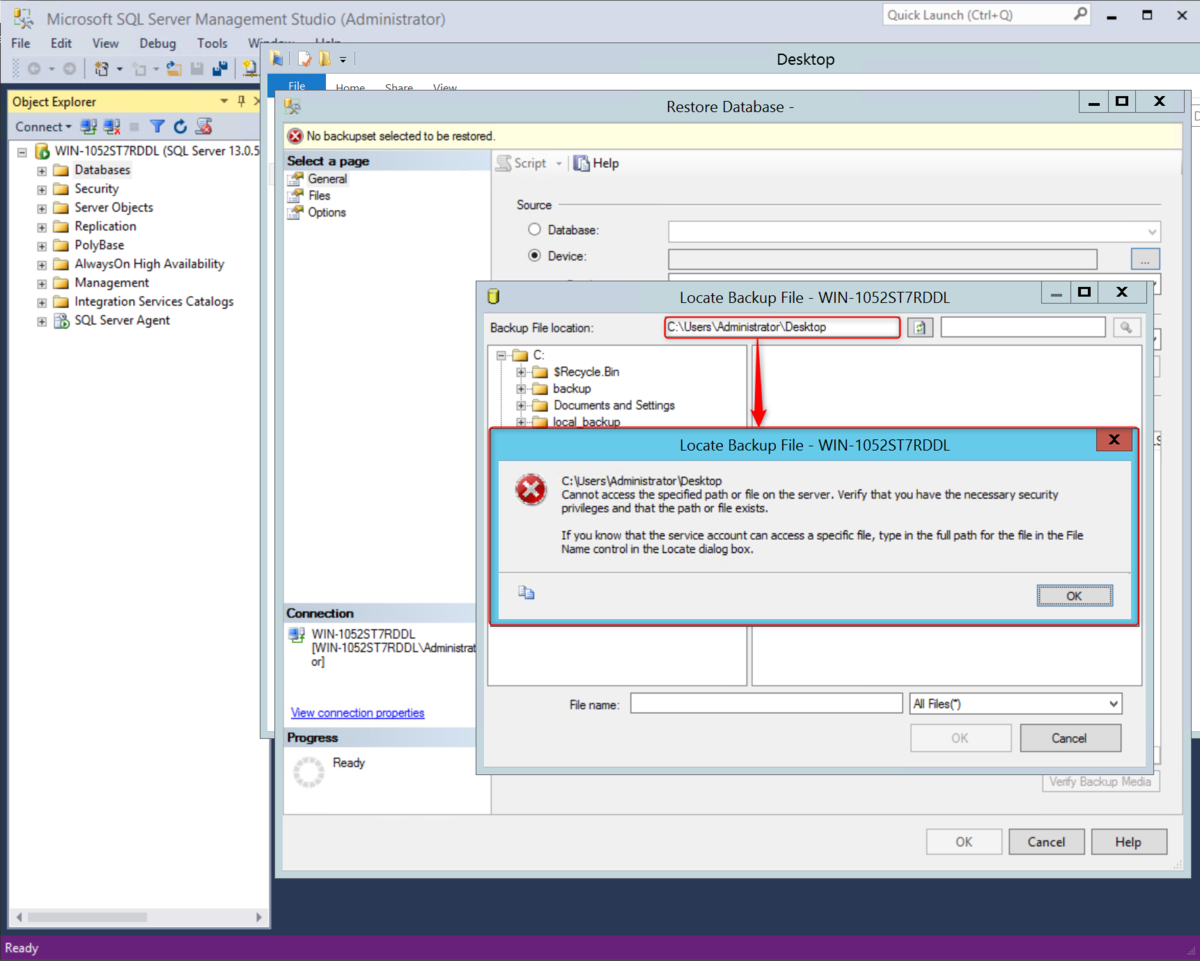Select the Management folder
1200x961 pixels.
pyautogui.click(x=112, y=283)
